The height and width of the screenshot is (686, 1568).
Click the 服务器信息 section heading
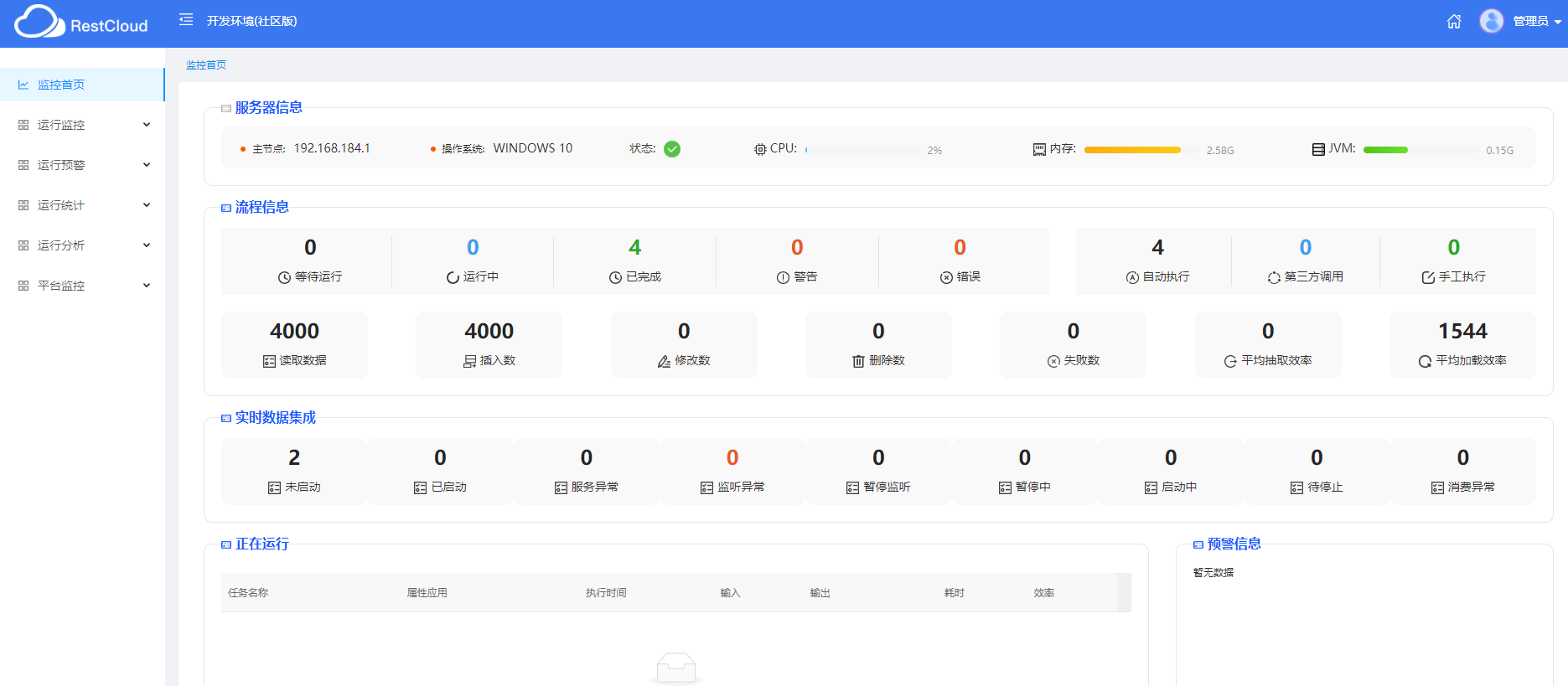(x=268, y=107)
